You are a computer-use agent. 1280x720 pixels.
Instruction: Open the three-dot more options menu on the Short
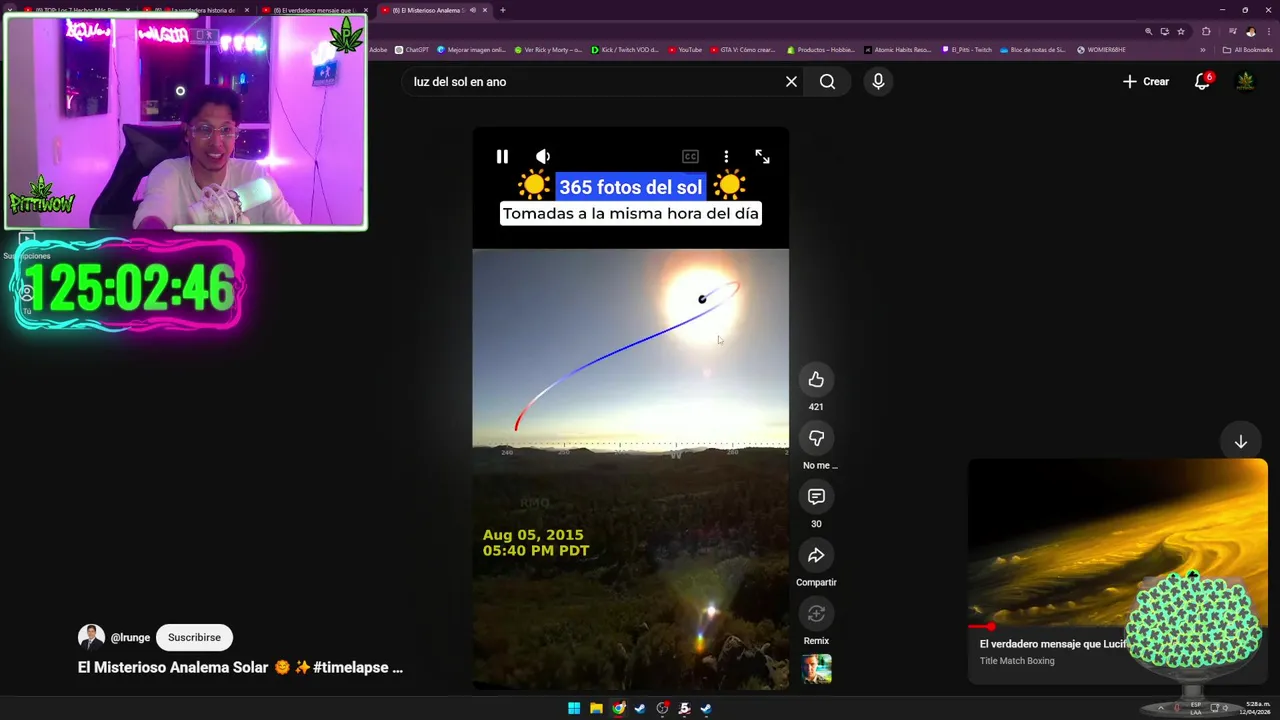click(726, 156)
